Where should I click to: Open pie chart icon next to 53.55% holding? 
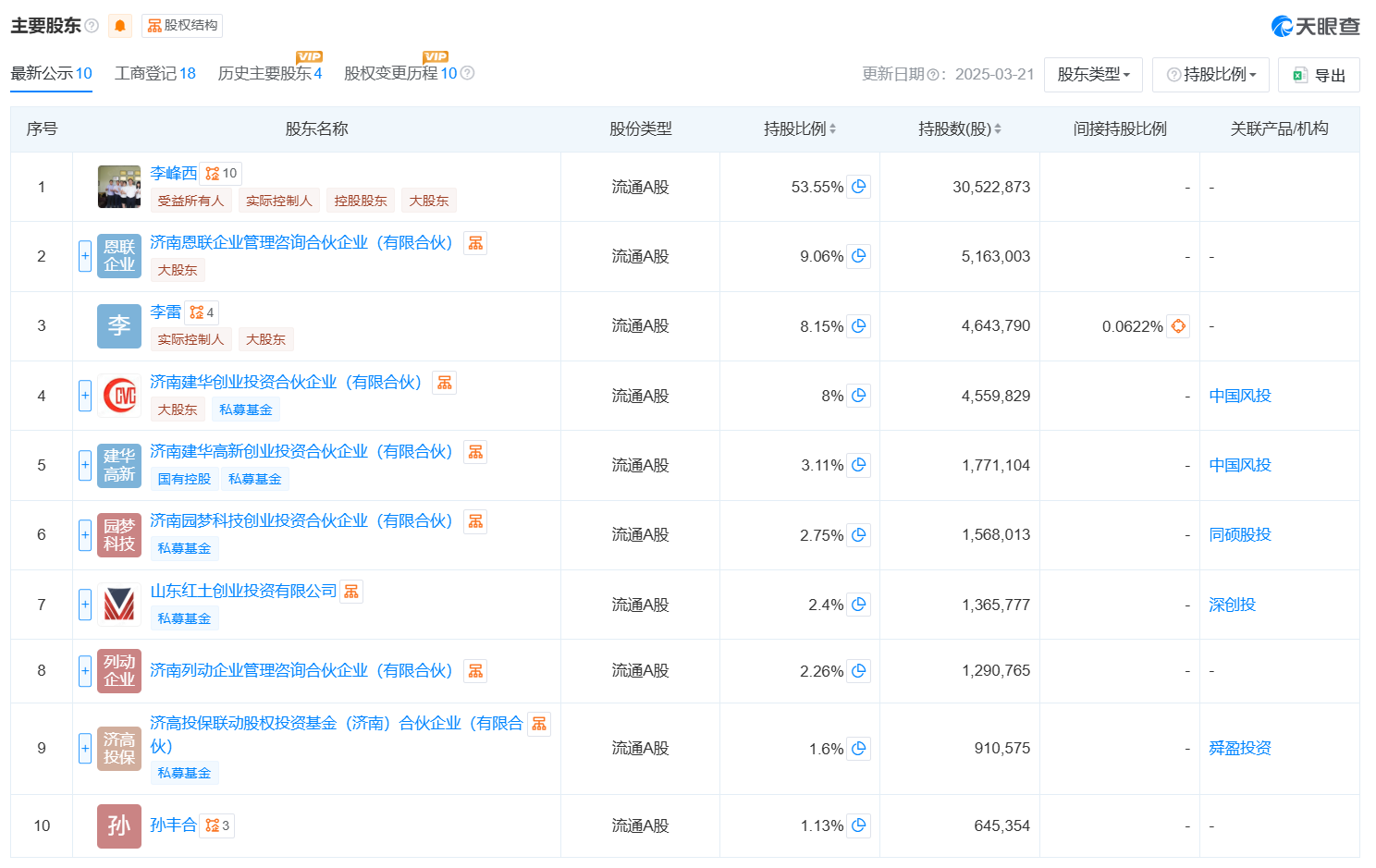point(858,186)
